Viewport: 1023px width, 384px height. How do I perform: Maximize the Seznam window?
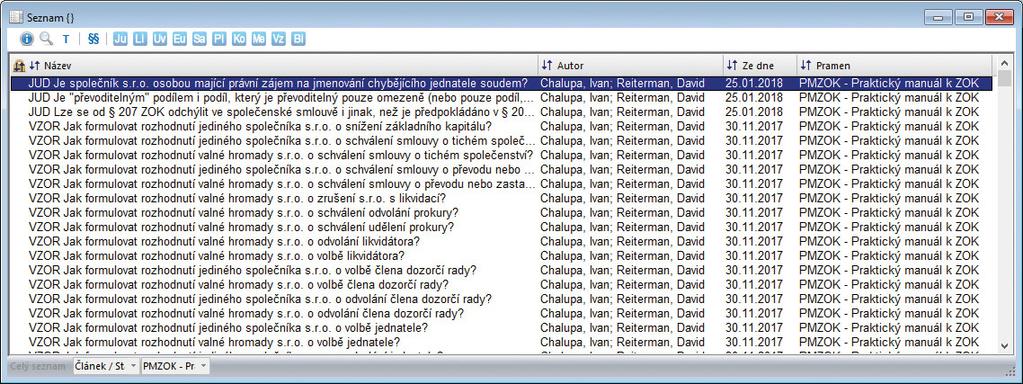coord(968,18)
